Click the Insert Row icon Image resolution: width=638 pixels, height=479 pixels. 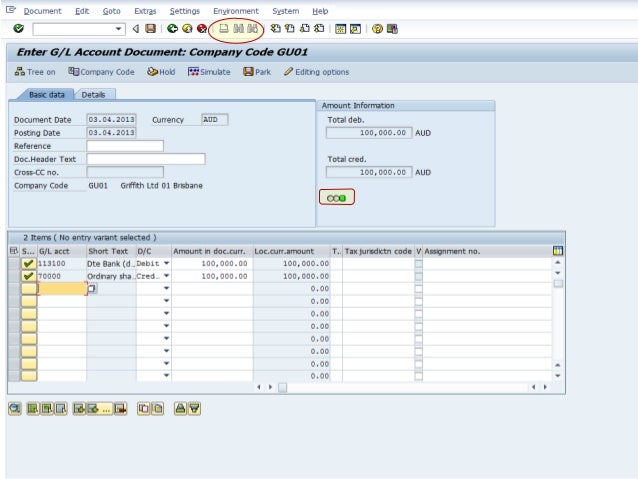coord(79,408)
